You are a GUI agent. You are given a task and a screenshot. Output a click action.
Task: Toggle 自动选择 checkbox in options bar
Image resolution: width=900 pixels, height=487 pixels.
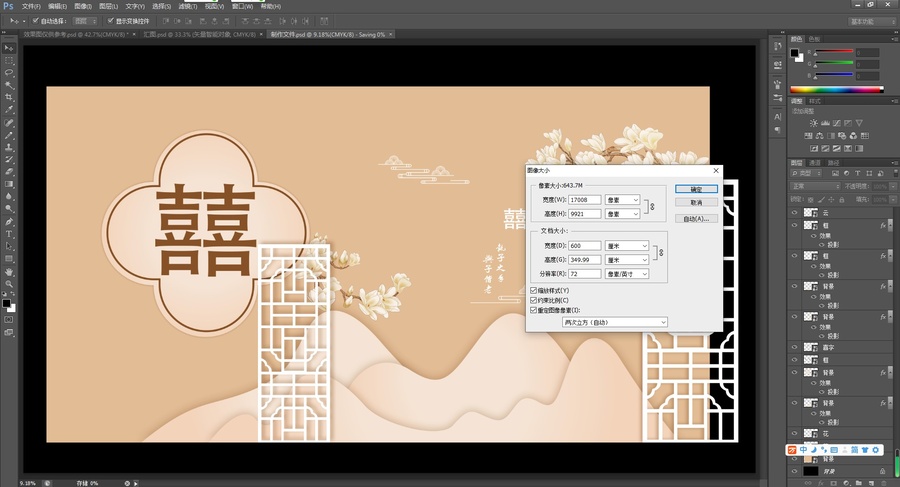tap(36, 21)
